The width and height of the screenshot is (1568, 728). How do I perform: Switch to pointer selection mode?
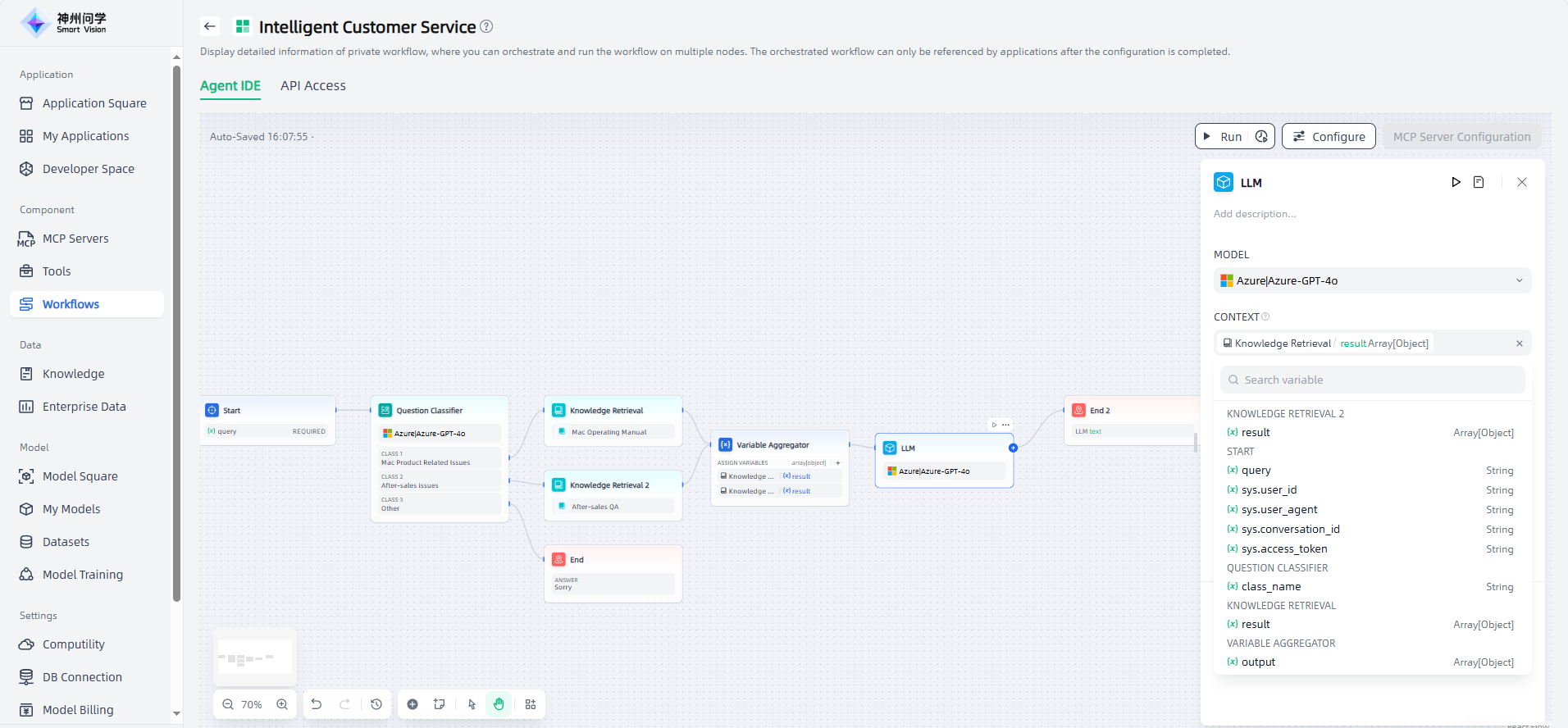(x=472, y=704)
